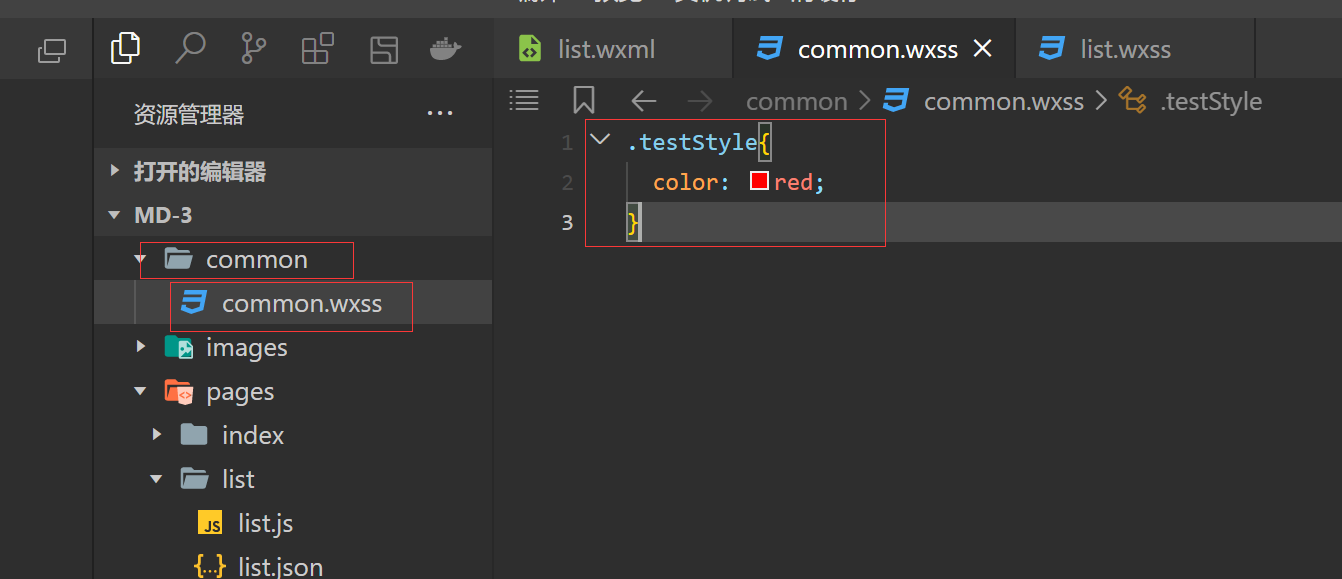Open the explorer more actions menu
The height and width of the screenshot is (579, 1342).
tap(440, 114)
